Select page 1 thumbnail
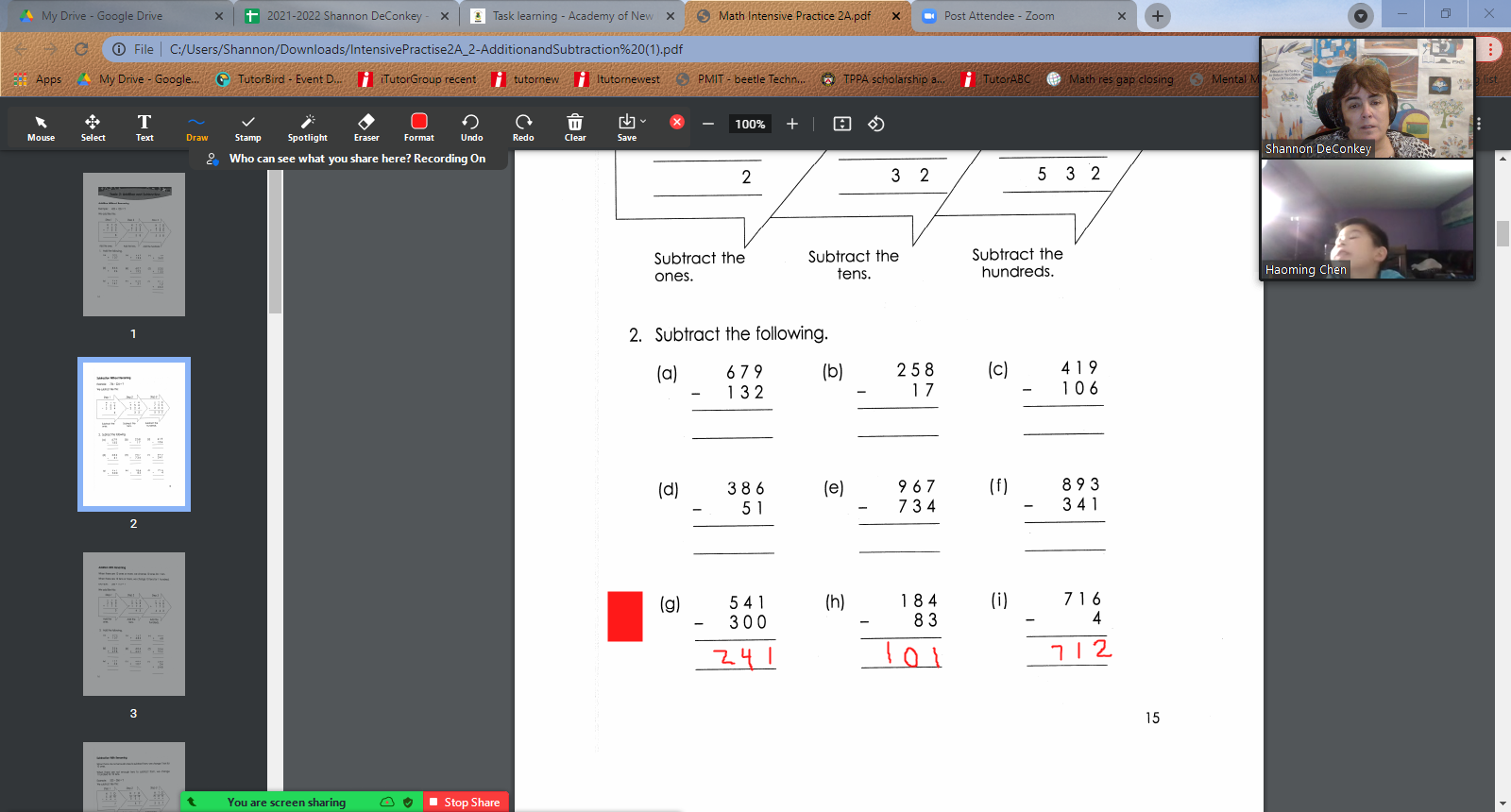 click(x=134, y=245)
